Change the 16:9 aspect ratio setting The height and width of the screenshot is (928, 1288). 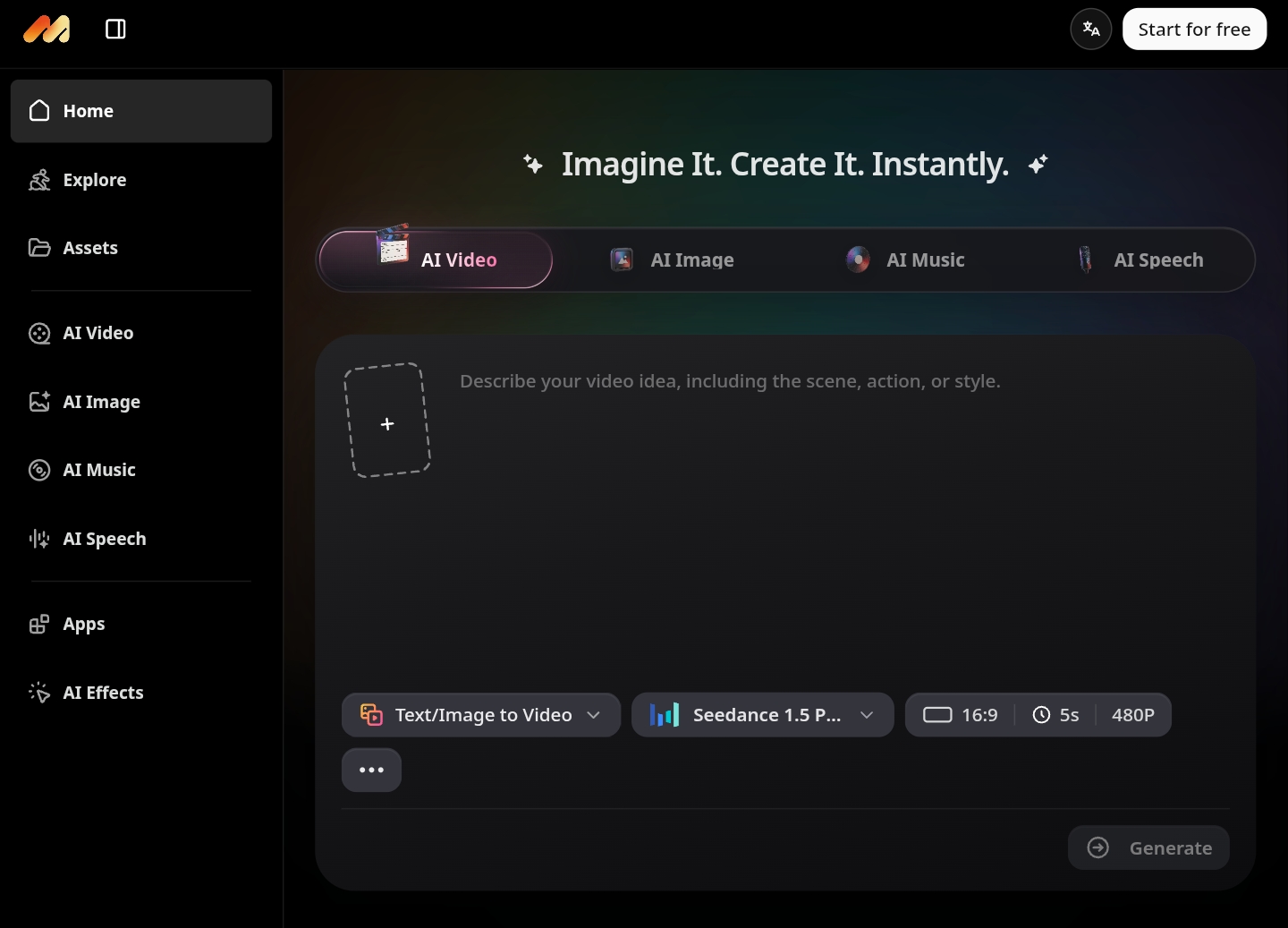pos(960,715)
